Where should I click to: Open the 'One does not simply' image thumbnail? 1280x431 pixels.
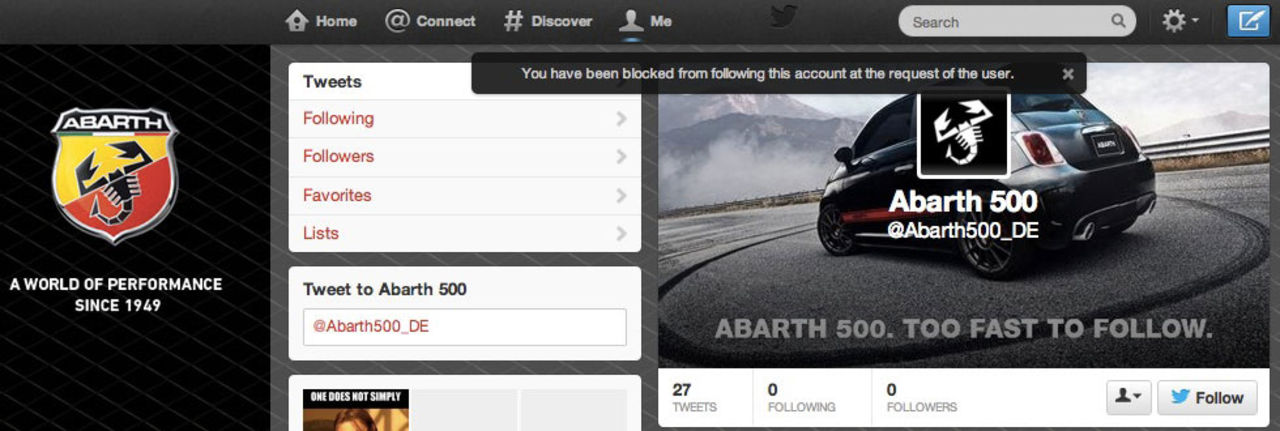pos(356,410)
